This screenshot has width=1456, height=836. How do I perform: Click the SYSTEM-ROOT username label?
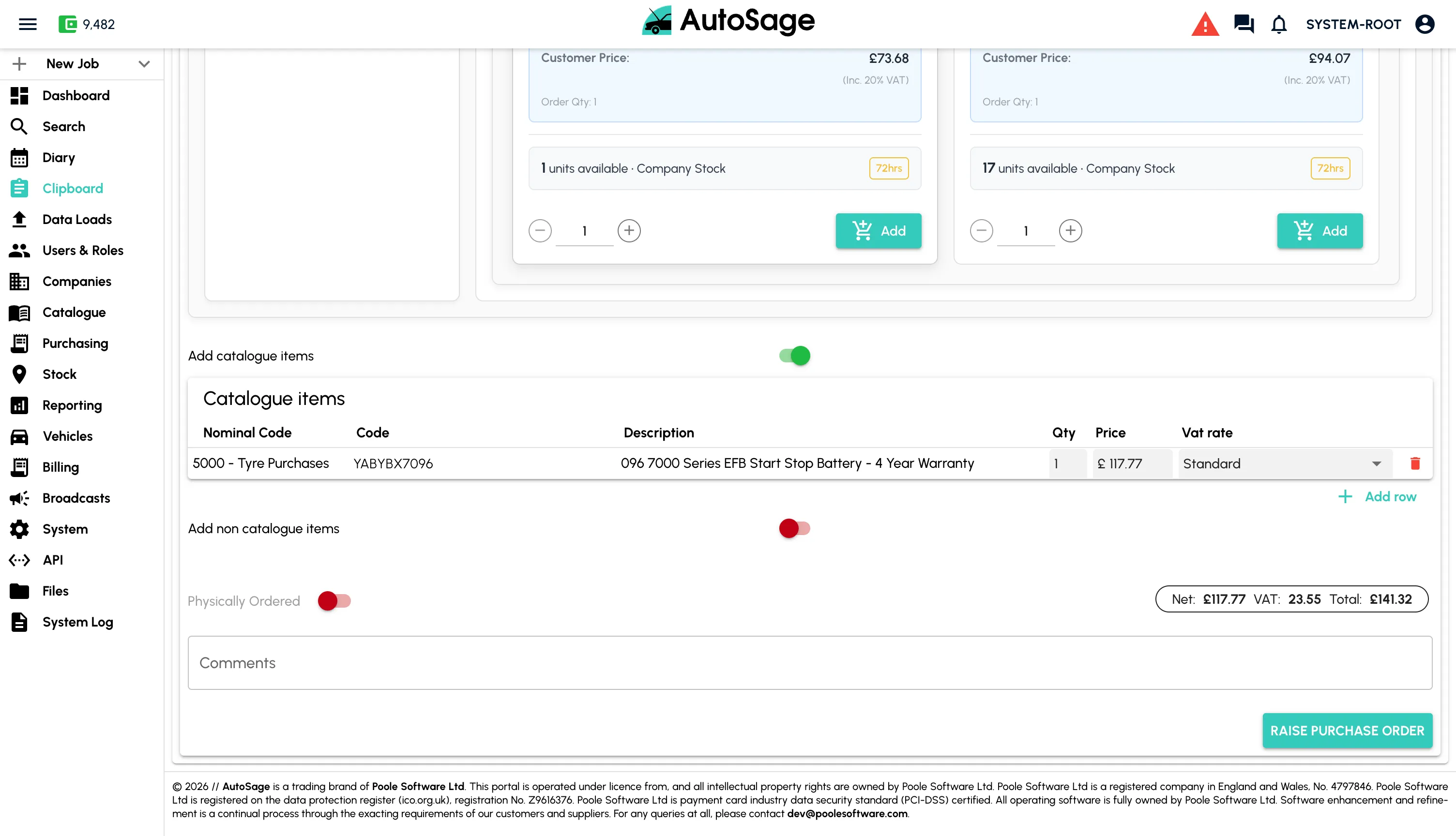coord(1353,24)
